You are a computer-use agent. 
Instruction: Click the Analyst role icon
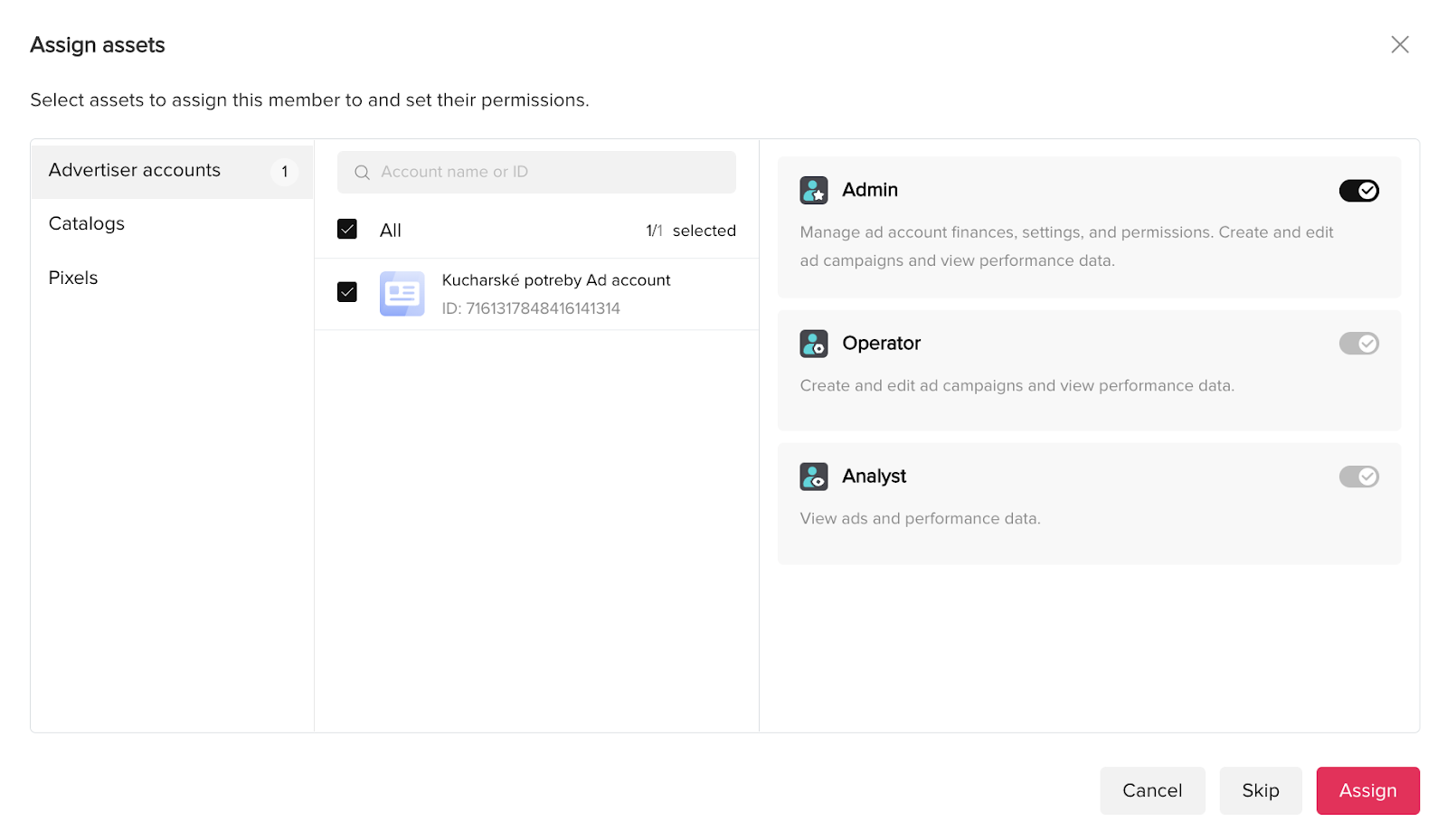pos(814,477)
